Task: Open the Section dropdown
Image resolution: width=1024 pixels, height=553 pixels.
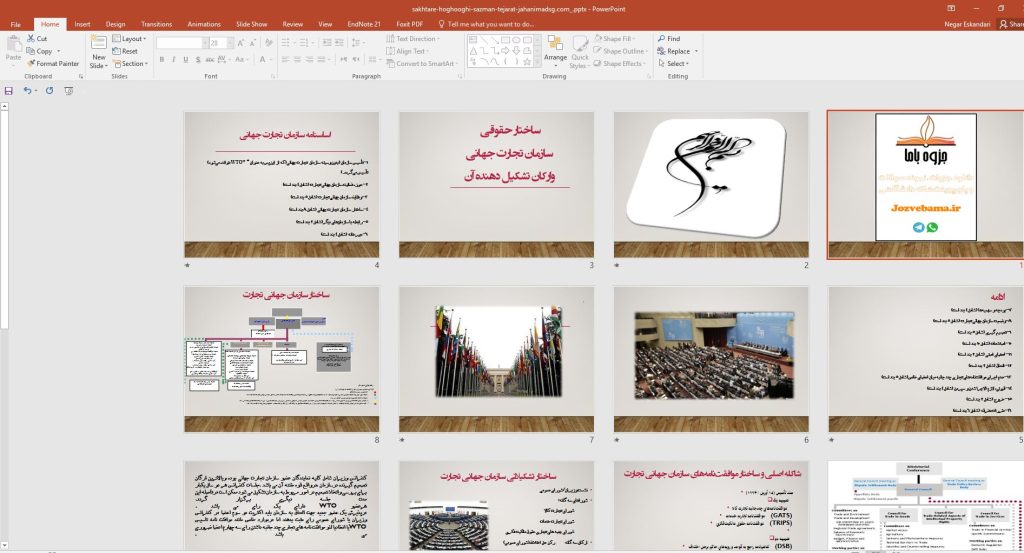Action: pyautogui.click(x=131, y=63)
